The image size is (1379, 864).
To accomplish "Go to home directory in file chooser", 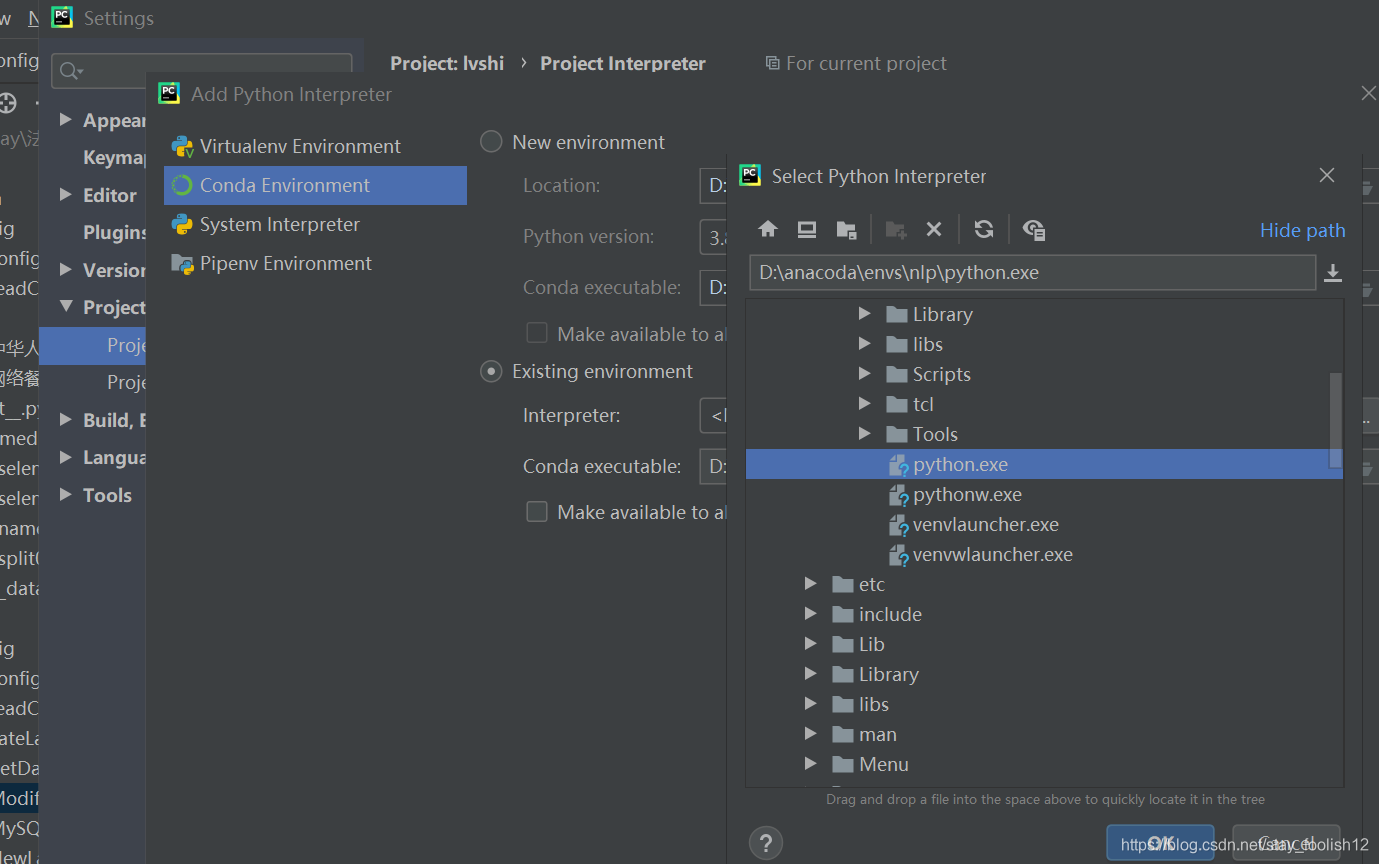I will (768, 229).
